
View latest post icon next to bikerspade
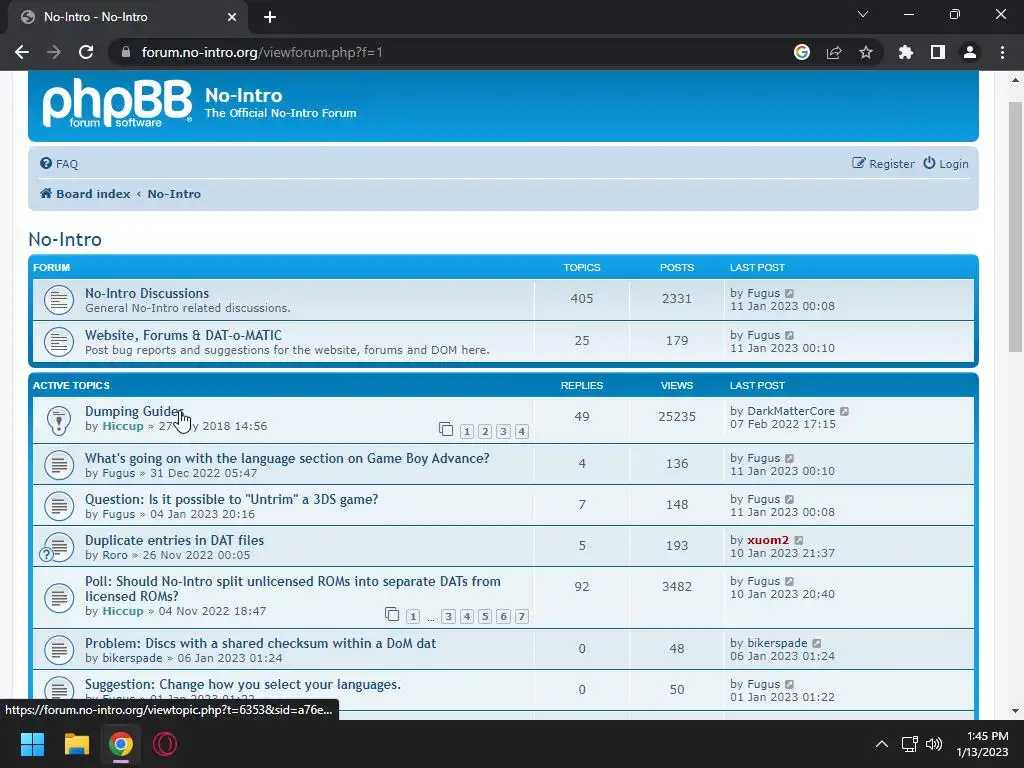coord(817,643)
